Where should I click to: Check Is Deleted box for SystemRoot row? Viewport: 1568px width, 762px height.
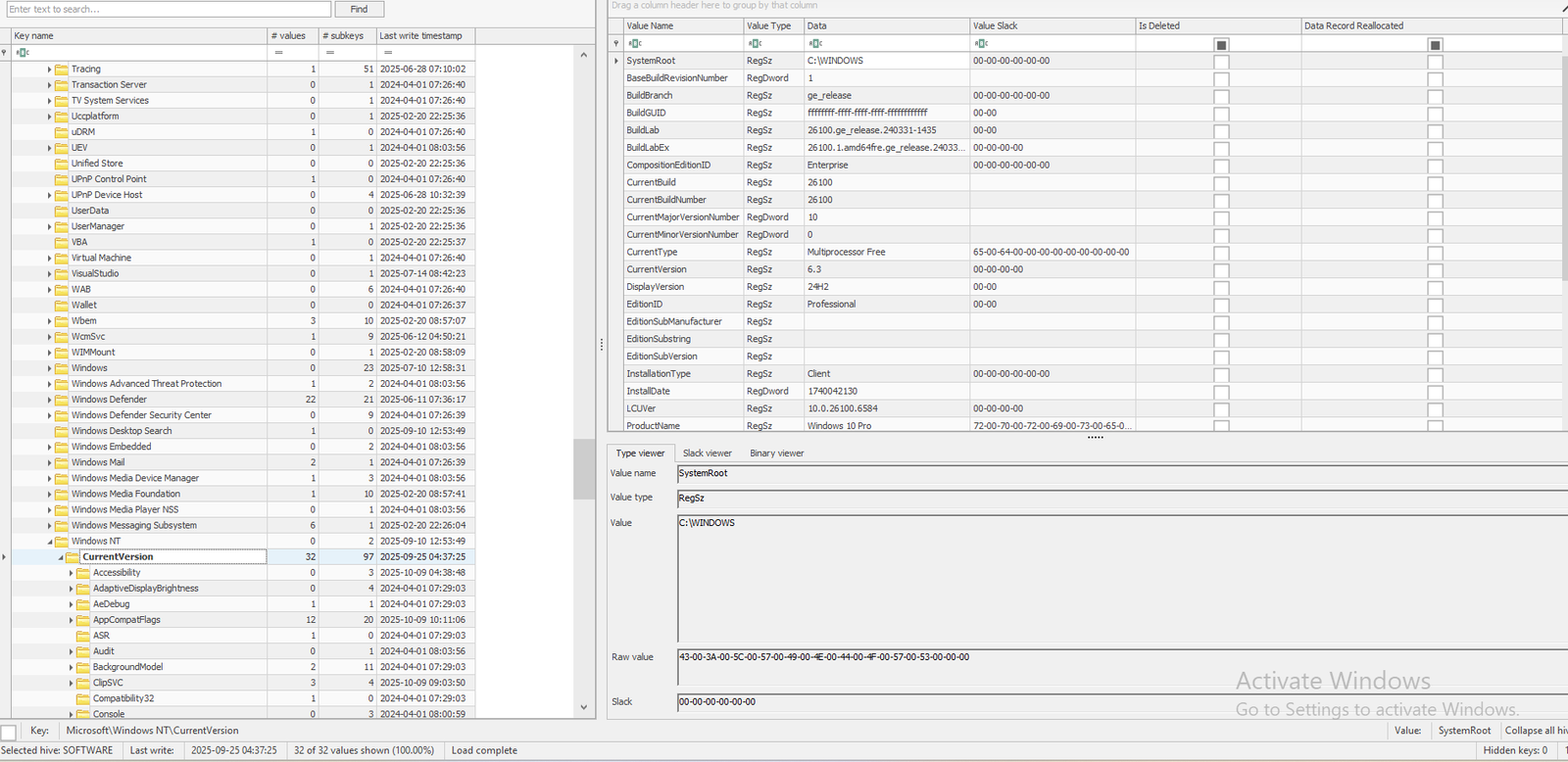1221,62
